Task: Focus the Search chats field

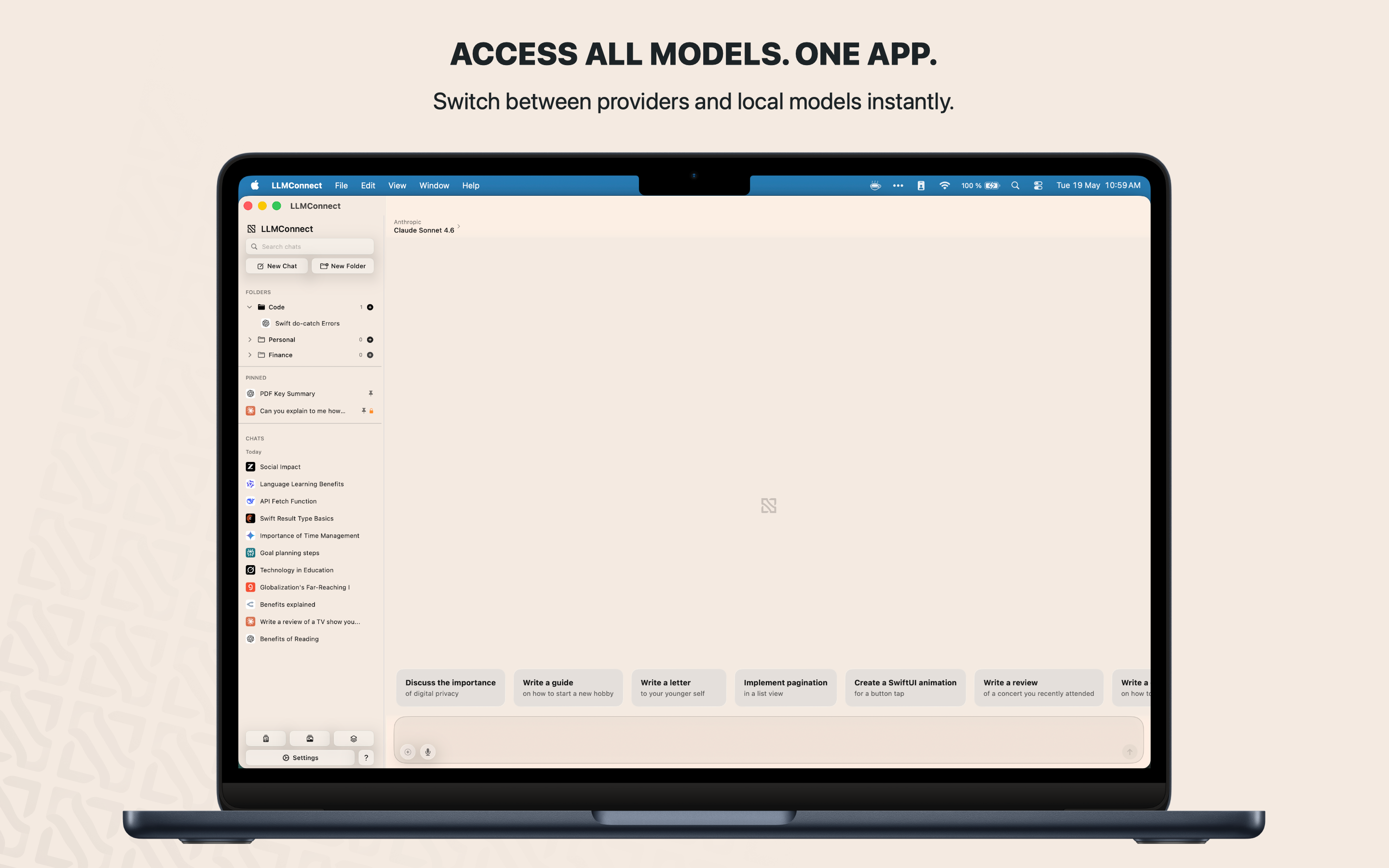Action: (310, 247)
